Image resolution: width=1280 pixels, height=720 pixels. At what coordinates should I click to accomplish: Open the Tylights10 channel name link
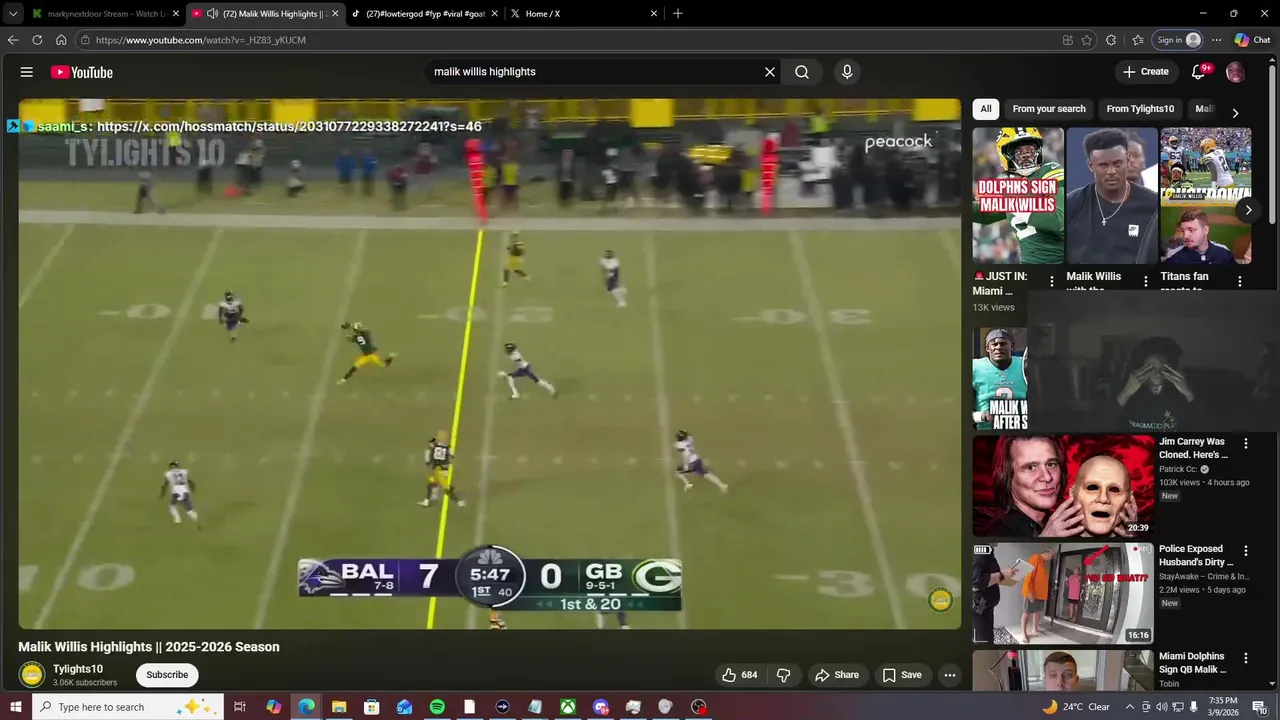pos(78,669)
